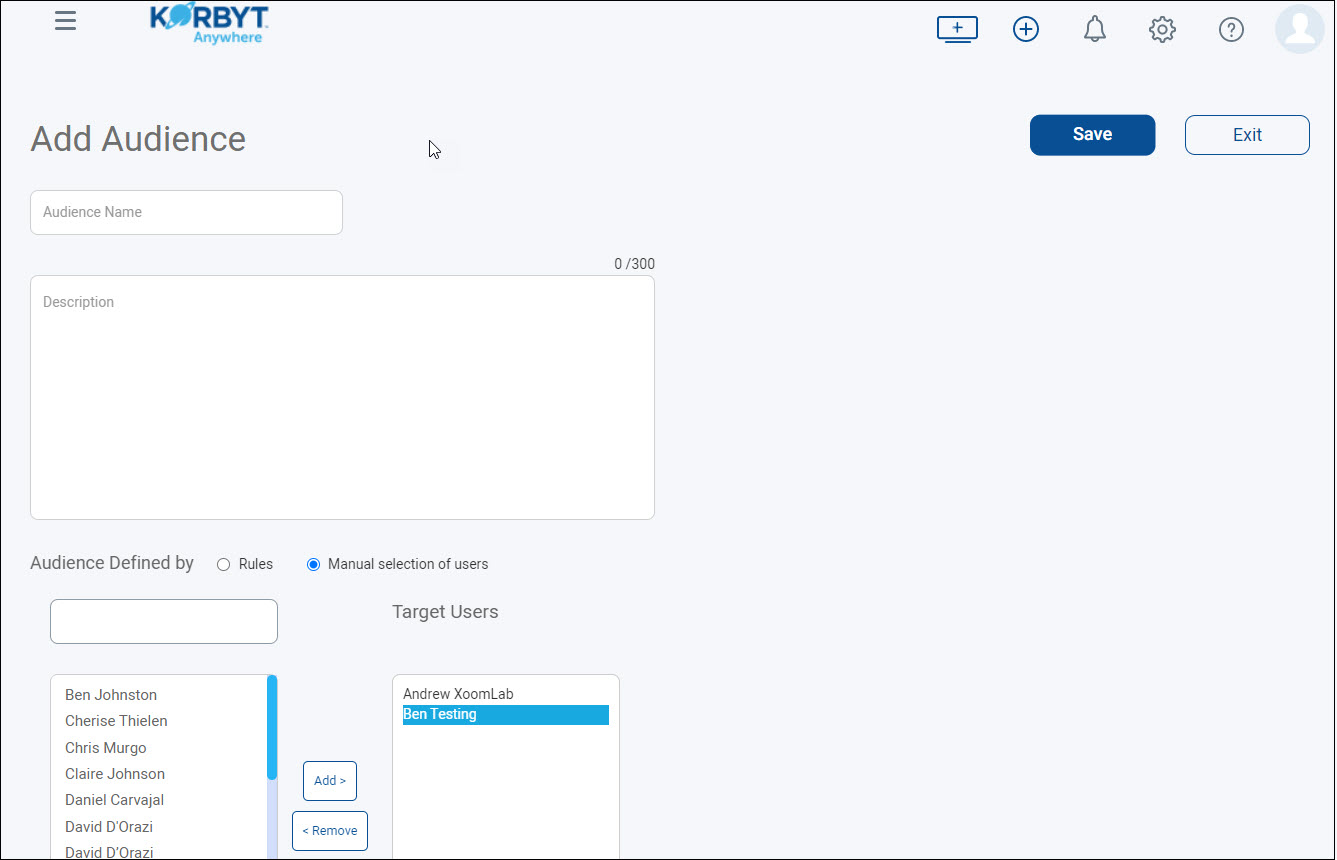Open the settings gear
This screenshot has height=860, width=1337.
1162,29
